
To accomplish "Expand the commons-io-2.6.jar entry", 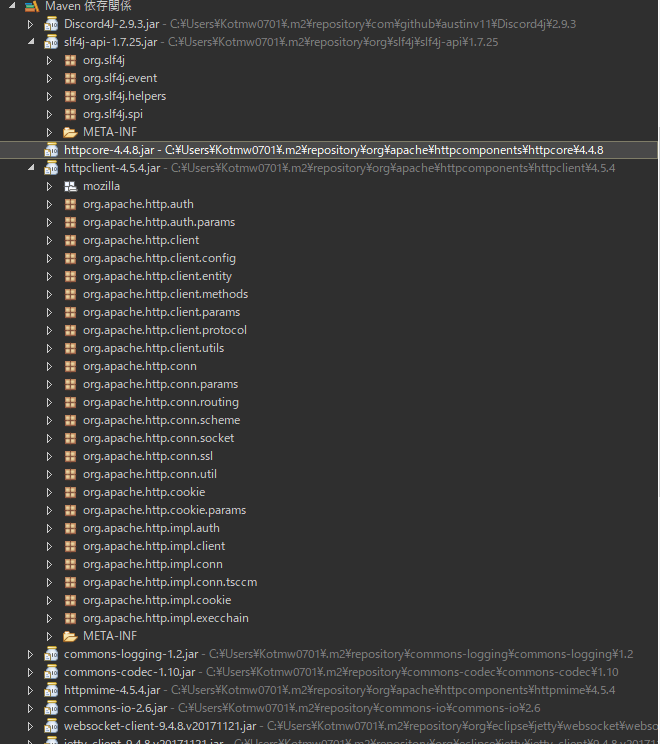I will click(30, 709).
